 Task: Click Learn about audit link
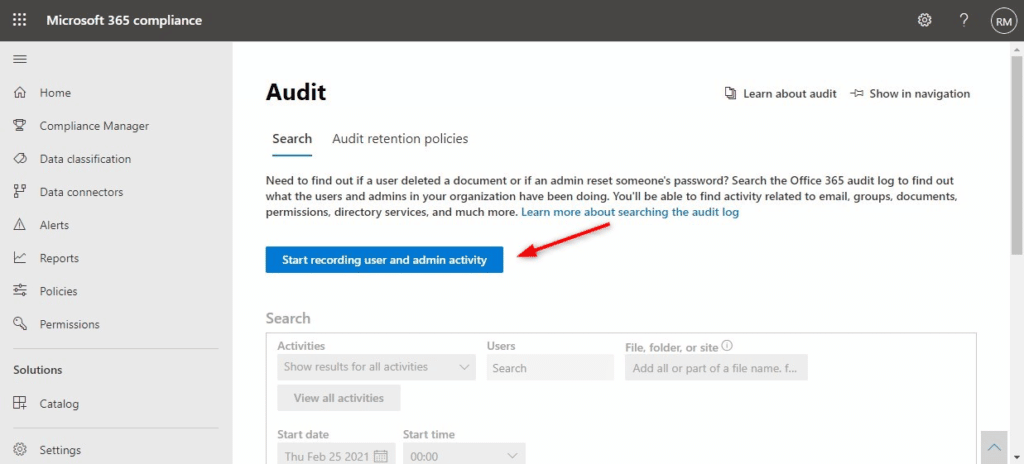pos(790,93)
